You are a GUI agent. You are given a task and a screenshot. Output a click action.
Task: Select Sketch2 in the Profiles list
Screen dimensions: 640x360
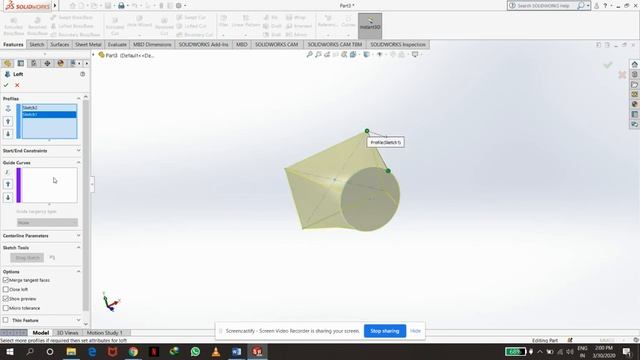(x=49, y=108)
